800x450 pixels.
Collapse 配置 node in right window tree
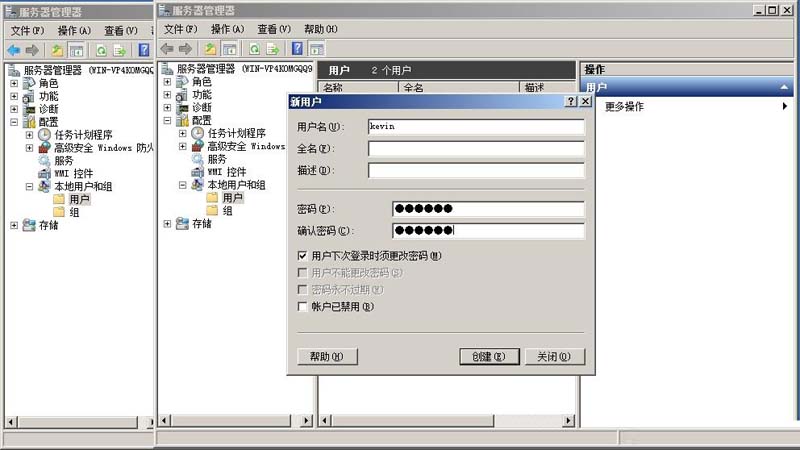pyautogui.click(x=167, y=120)
